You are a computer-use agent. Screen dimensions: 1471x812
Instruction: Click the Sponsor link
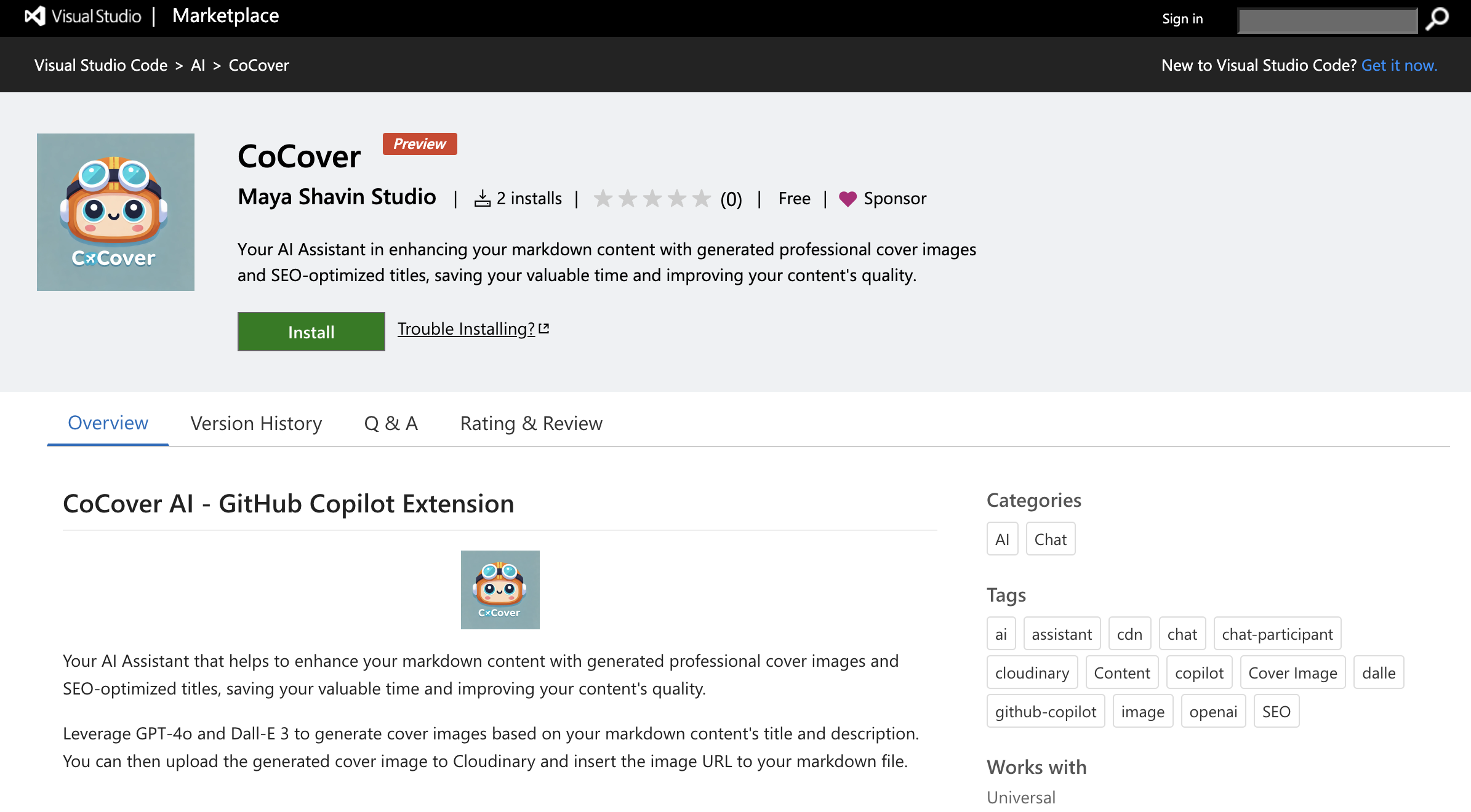pyautogui.click(x=895, y=199)
